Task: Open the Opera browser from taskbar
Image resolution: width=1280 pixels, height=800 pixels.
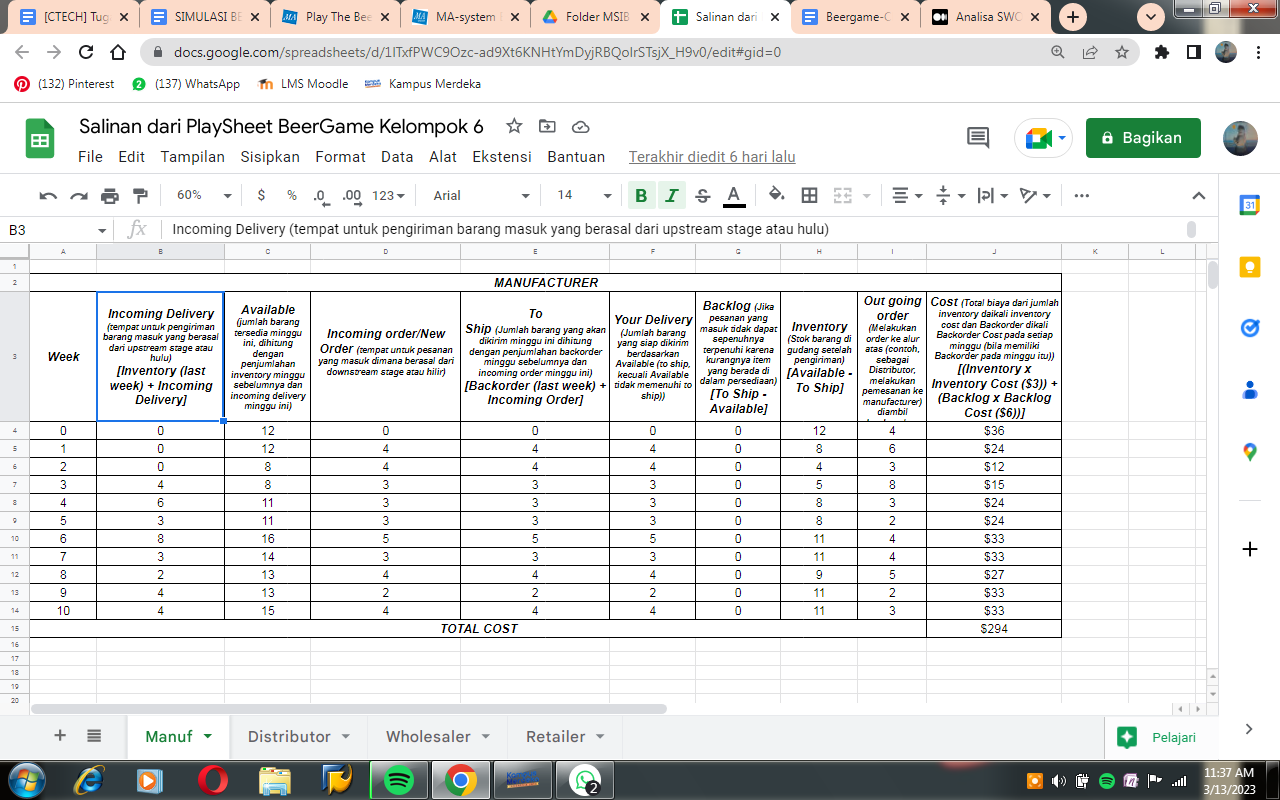Action: tap(211, 780)
